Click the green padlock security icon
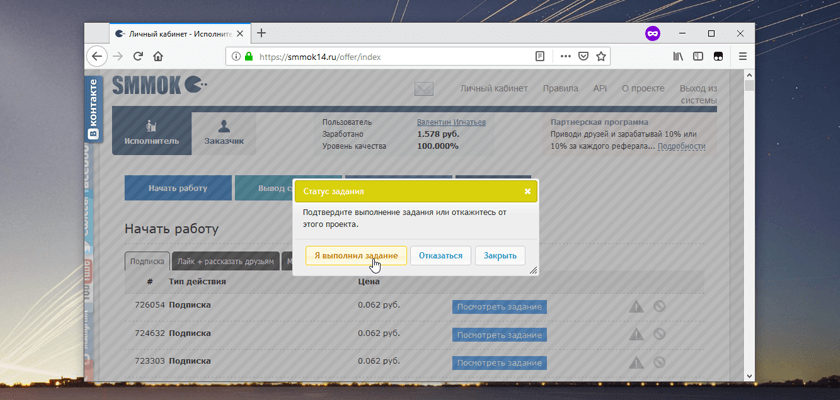This screenshot has height=400, width=840. (x=248, y=56)
